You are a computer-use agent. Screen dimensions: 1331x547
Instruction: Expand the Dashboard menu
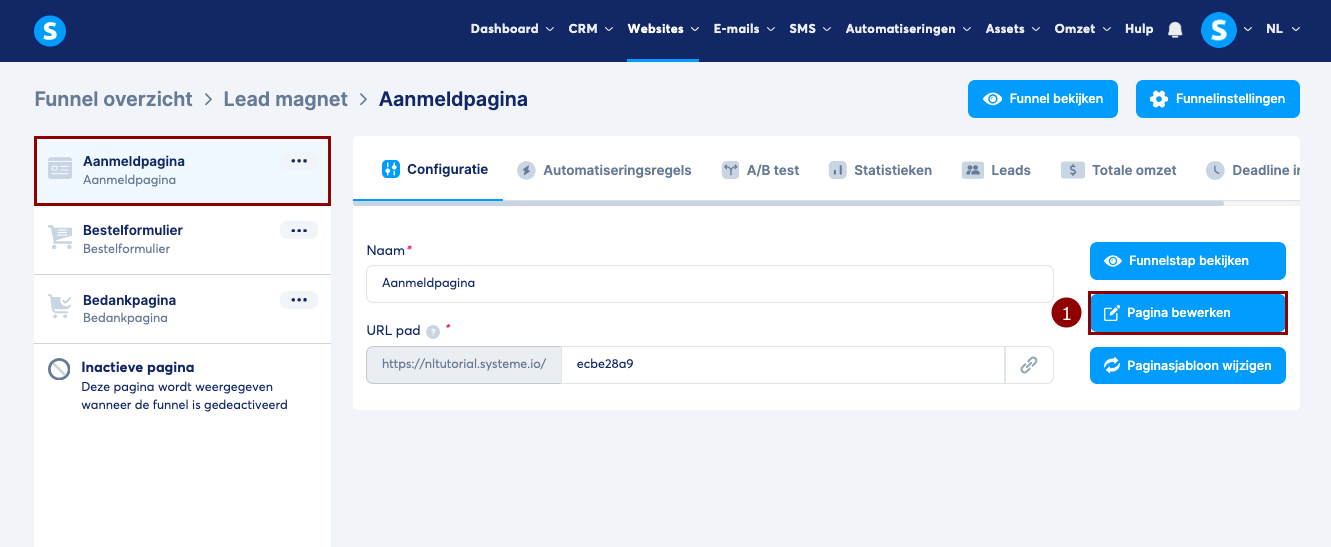tap(512, 29)
